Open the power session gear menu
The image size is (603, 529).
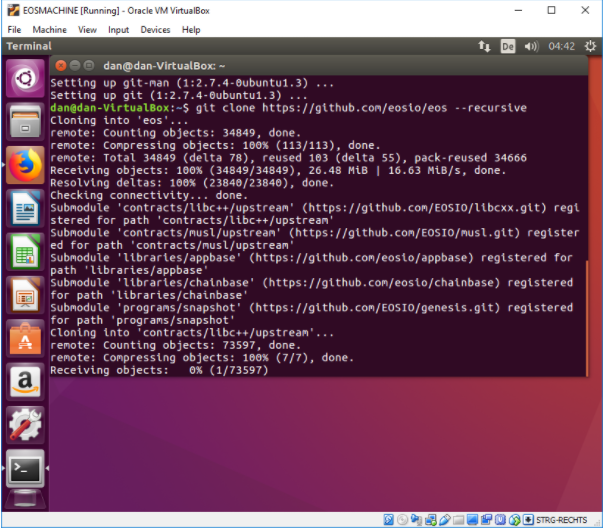tap(590, 47)
